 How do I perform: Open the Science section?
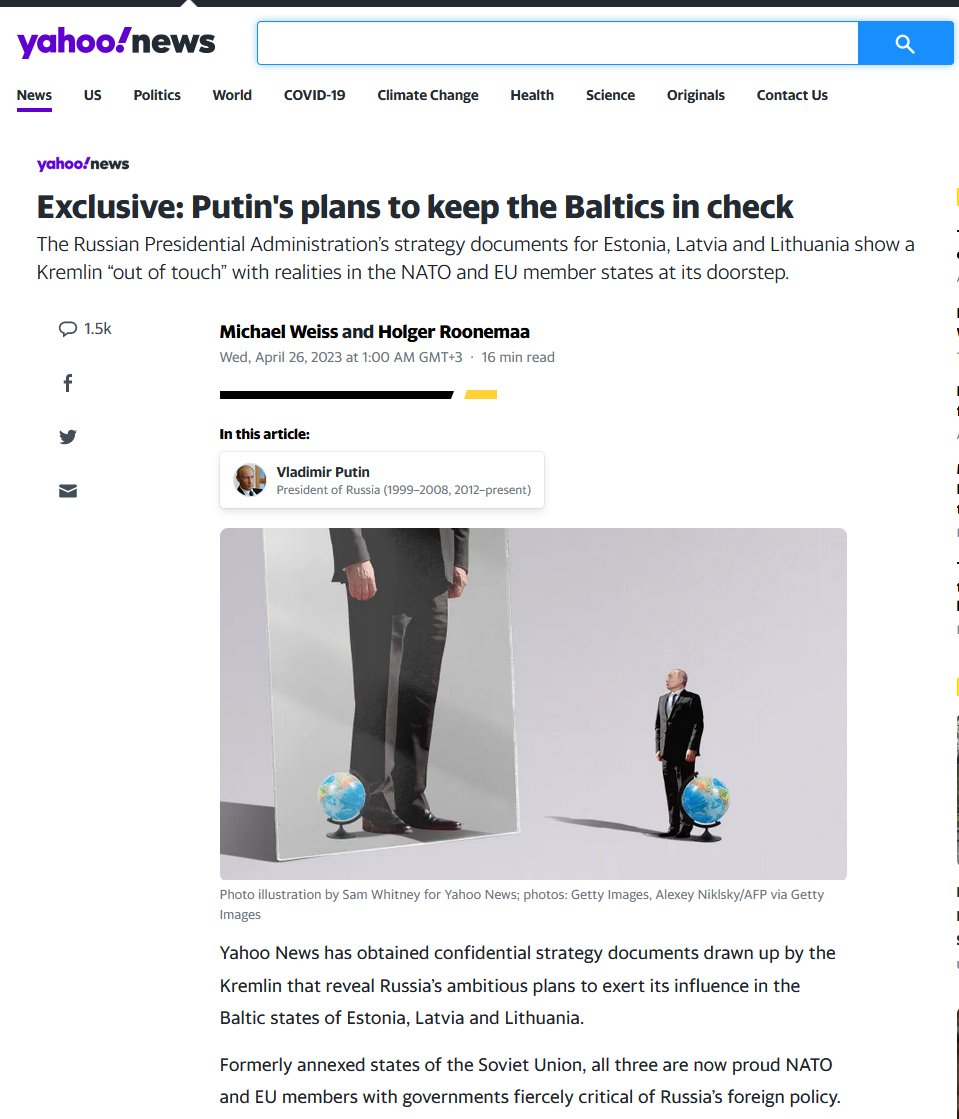pyautogui.click(x=610, y=95)
